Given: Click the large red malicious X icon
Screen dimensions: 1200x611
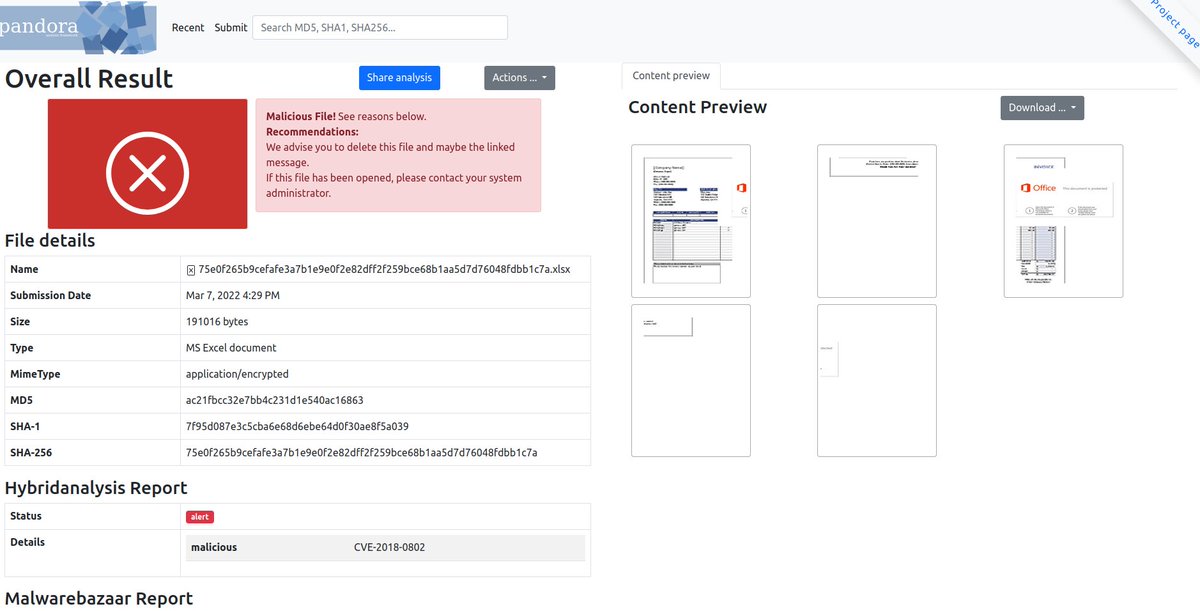Looking at the screenshot, I should (147, 164).
